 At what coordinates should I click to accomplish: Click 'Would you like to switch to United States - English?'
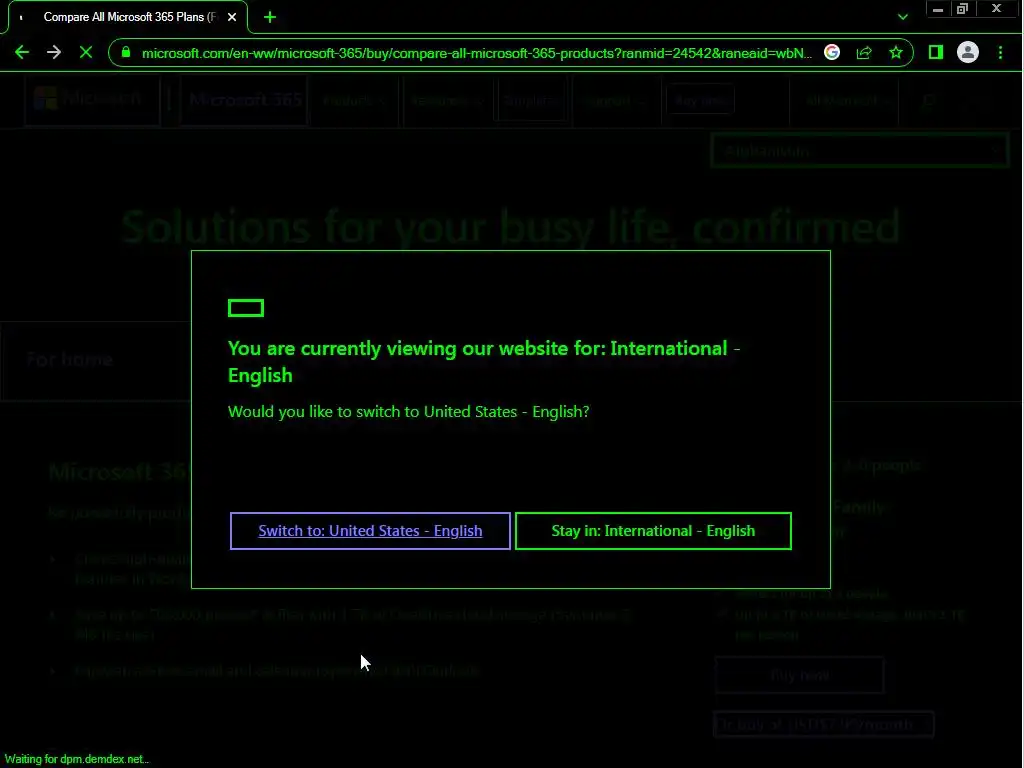point(408,411)
